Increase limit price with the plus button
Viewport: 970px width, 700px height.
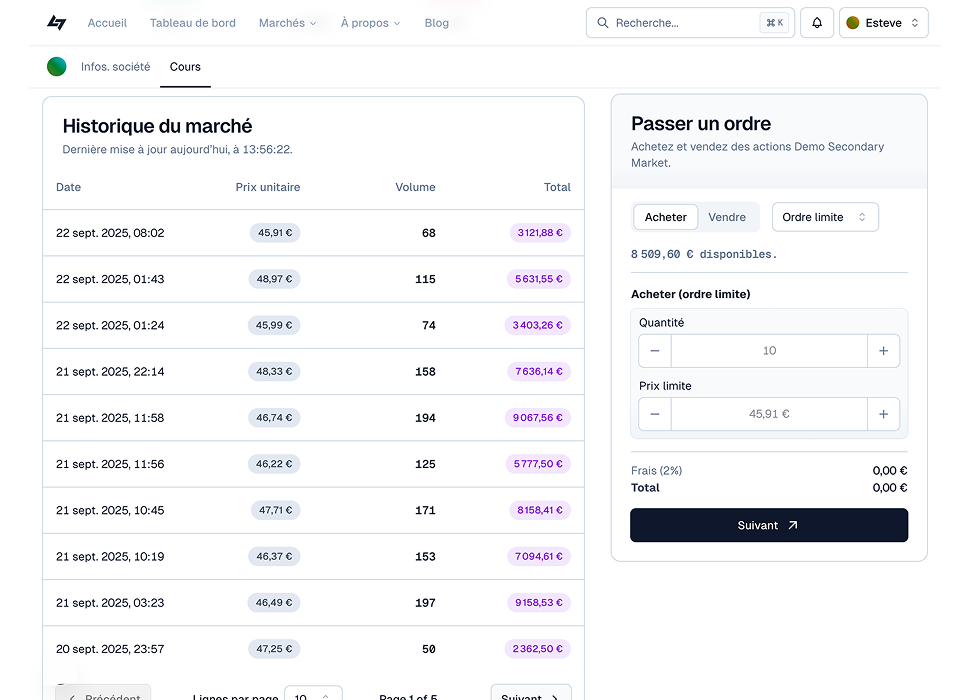coord(883,414)
